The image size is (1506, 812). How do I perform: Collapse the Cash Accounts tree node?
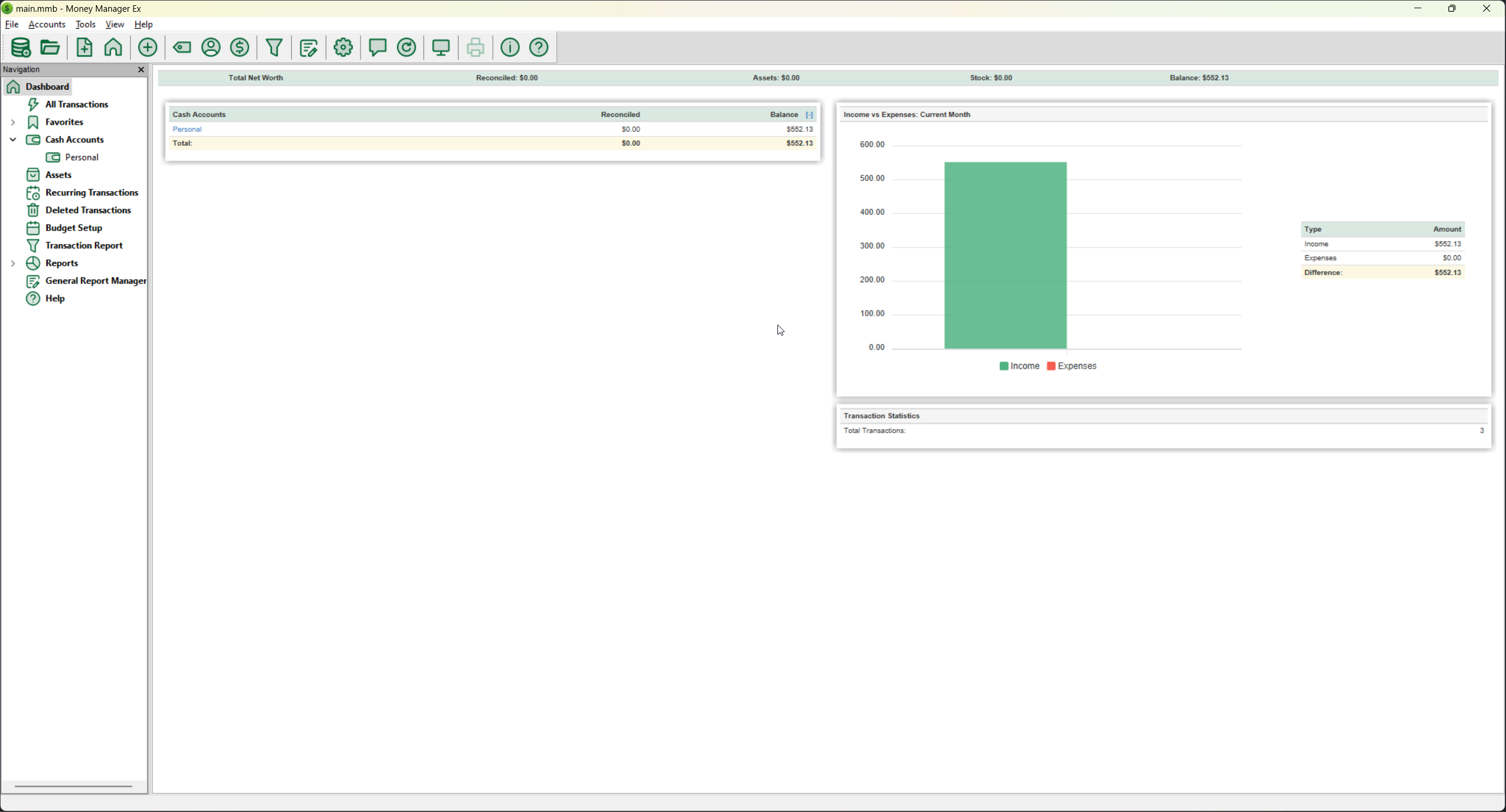[x=13, y=140]
